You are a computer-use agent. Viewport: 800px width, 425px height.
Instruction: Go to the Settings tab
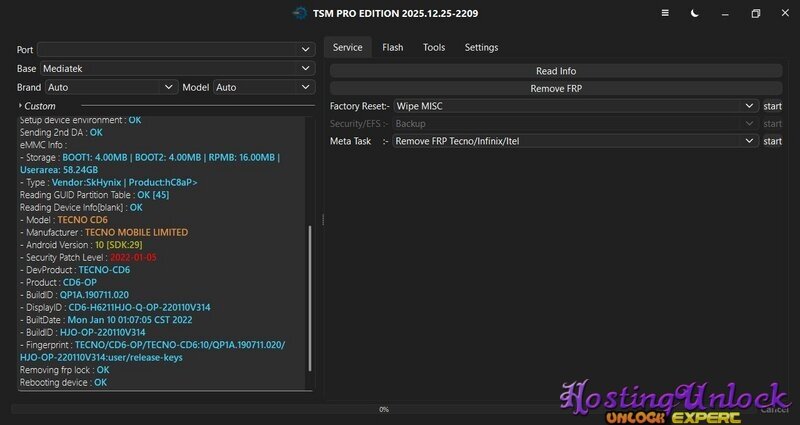pos(481,47)
